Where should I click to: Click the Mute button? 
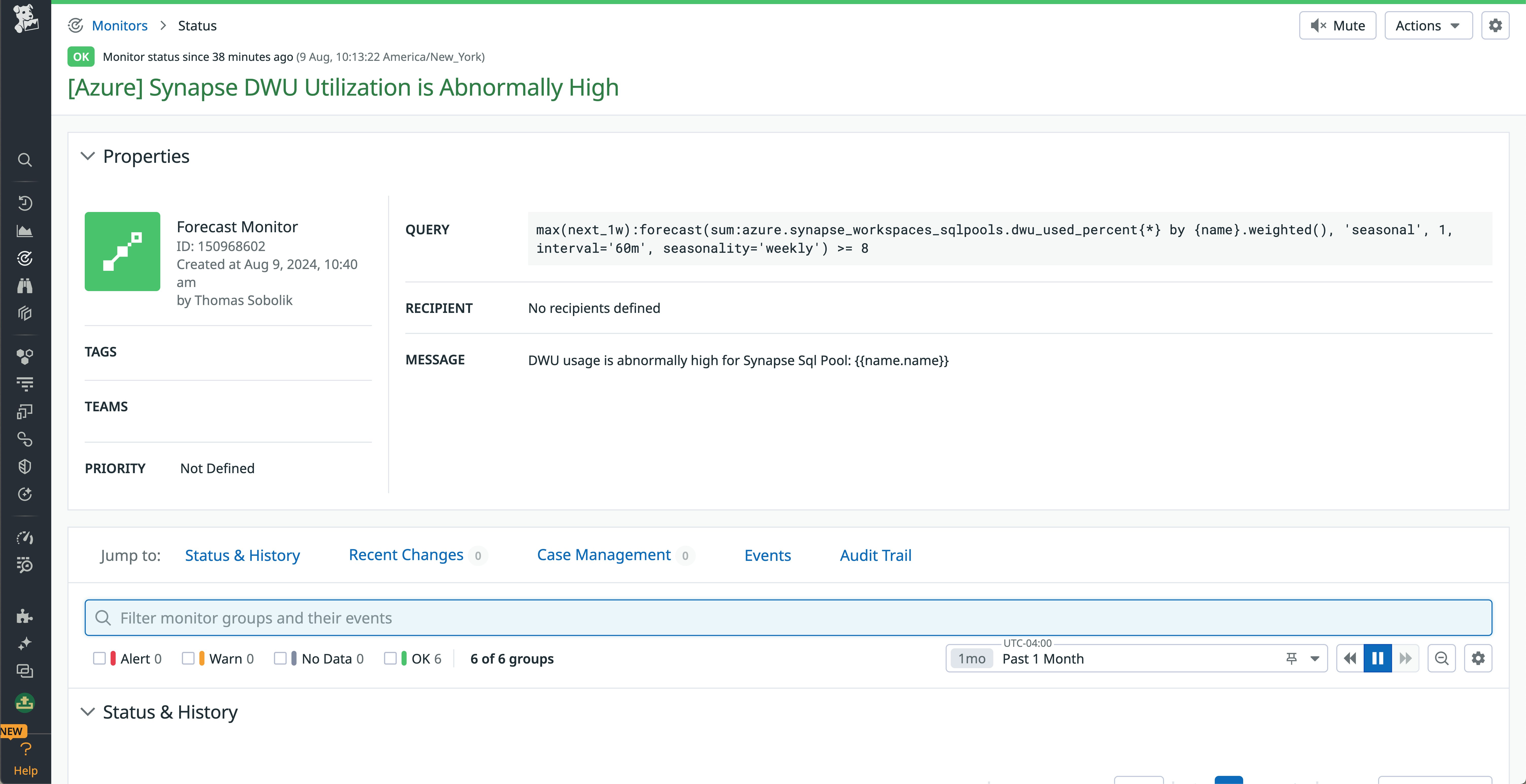1337,25
